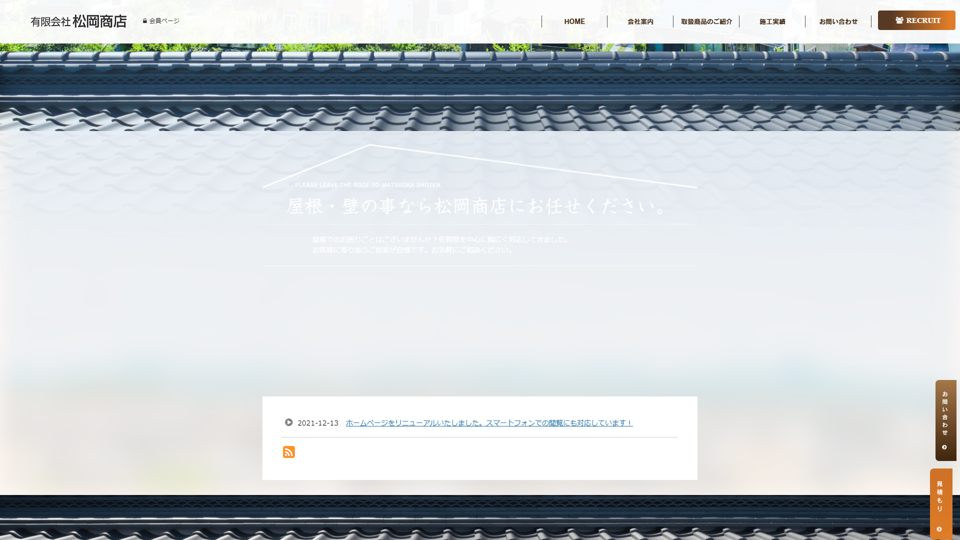Viewport: 960px width, 540px height.
Task: Click the circled arrow icon beside the news date
Action: click(x=289, y=422)
